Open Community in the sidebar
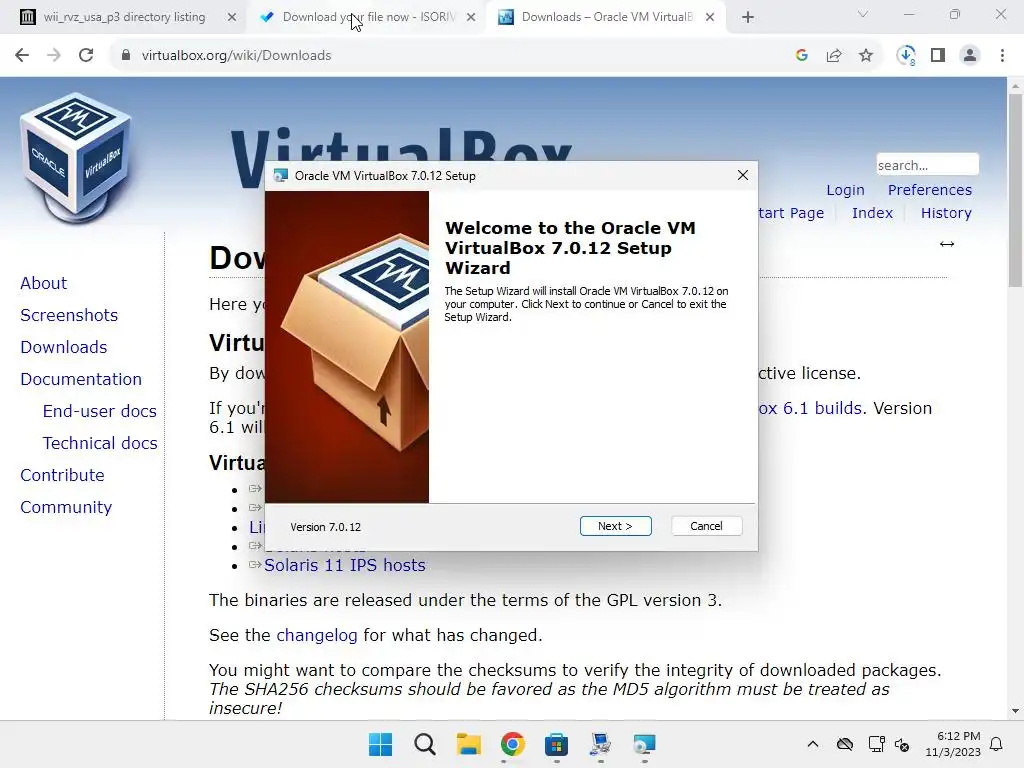Screen dimensions: 1024x768 point(66,507)
